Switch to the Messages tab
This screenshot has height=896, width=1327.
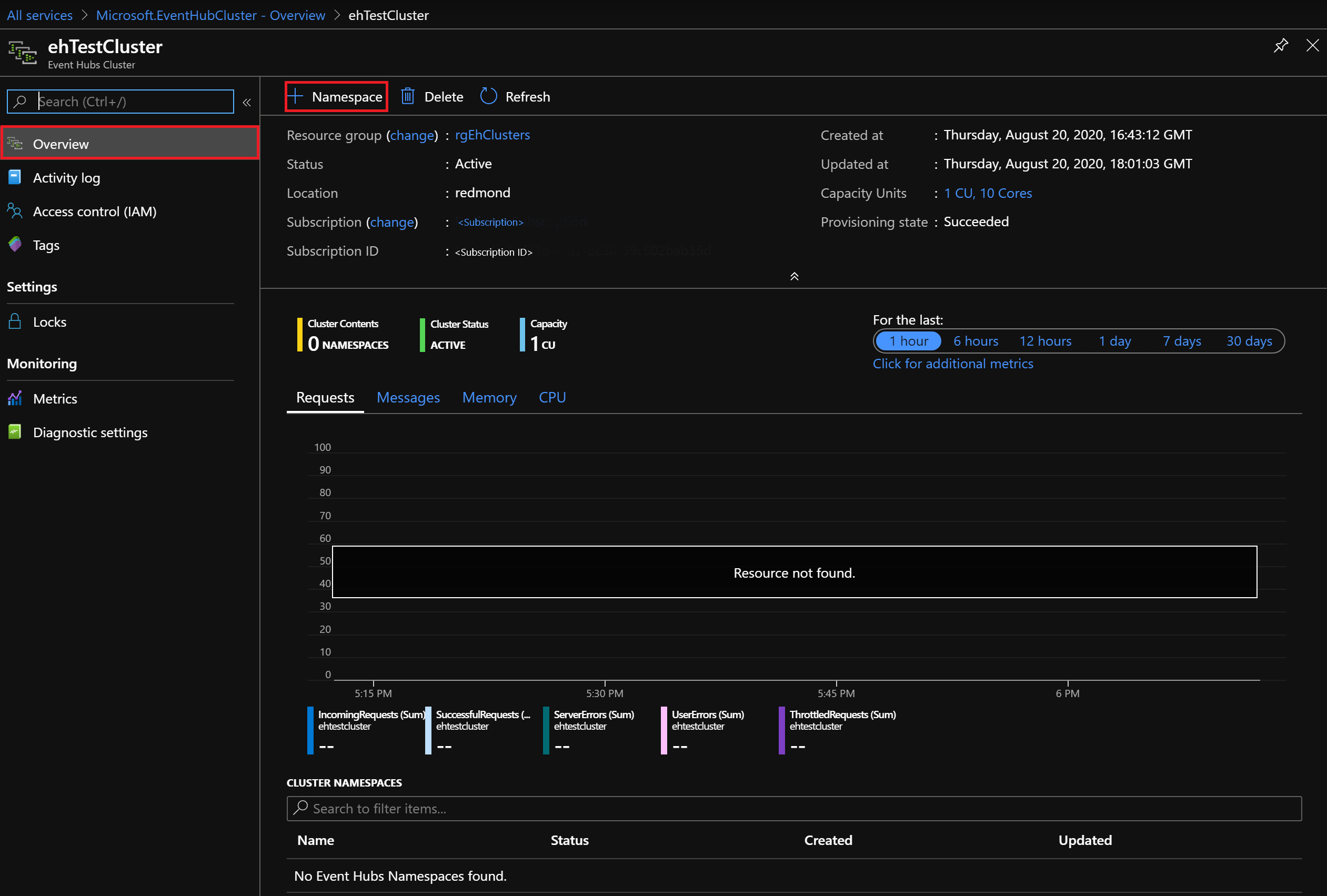point(408,397)
